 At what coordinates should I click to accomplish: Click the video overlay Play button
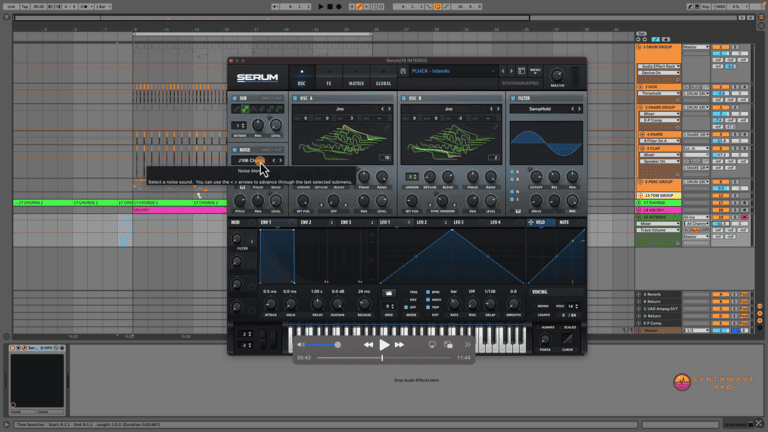pos(384,345)
